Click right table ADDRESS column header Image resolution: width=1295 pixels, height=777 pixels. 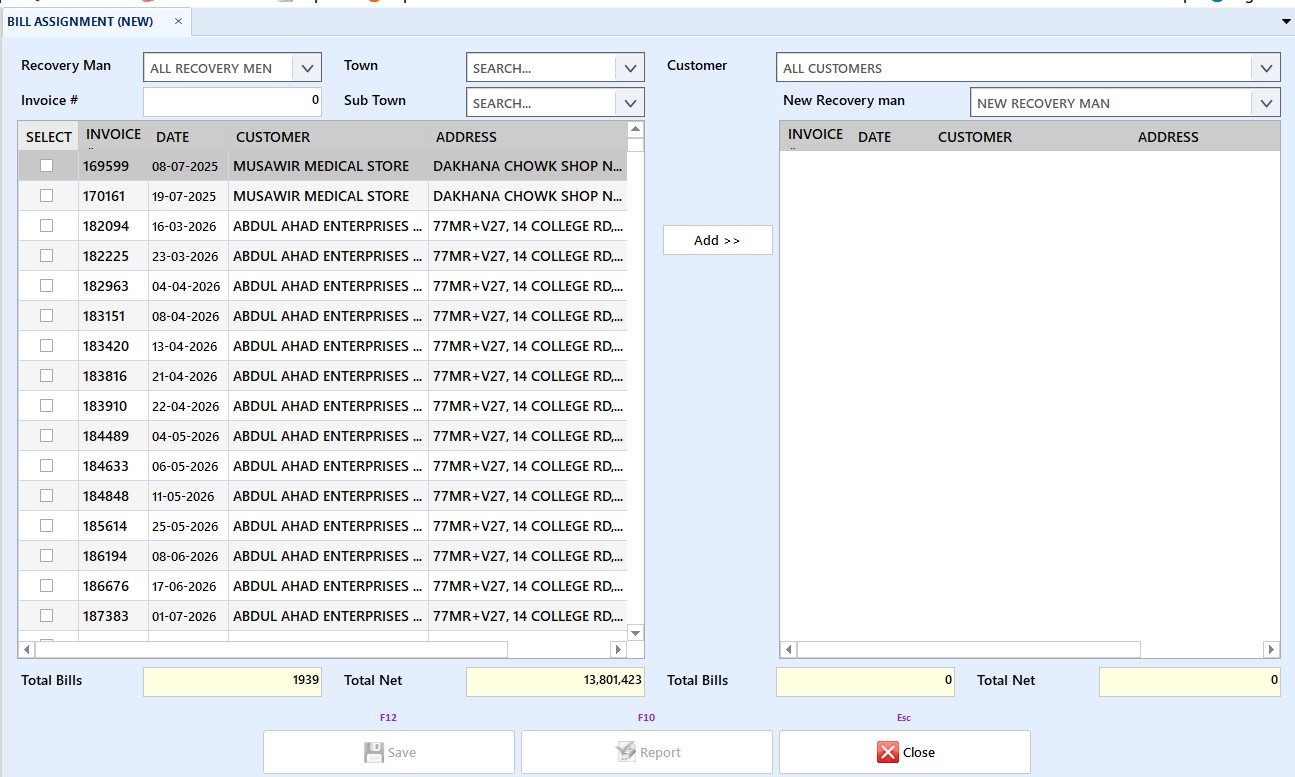(1205, 137)
